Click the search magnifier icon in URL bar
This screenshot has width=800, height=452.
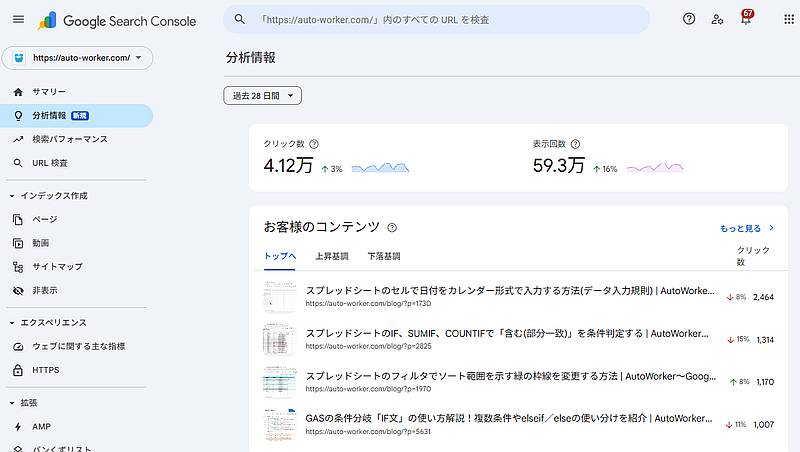[239, 19]
